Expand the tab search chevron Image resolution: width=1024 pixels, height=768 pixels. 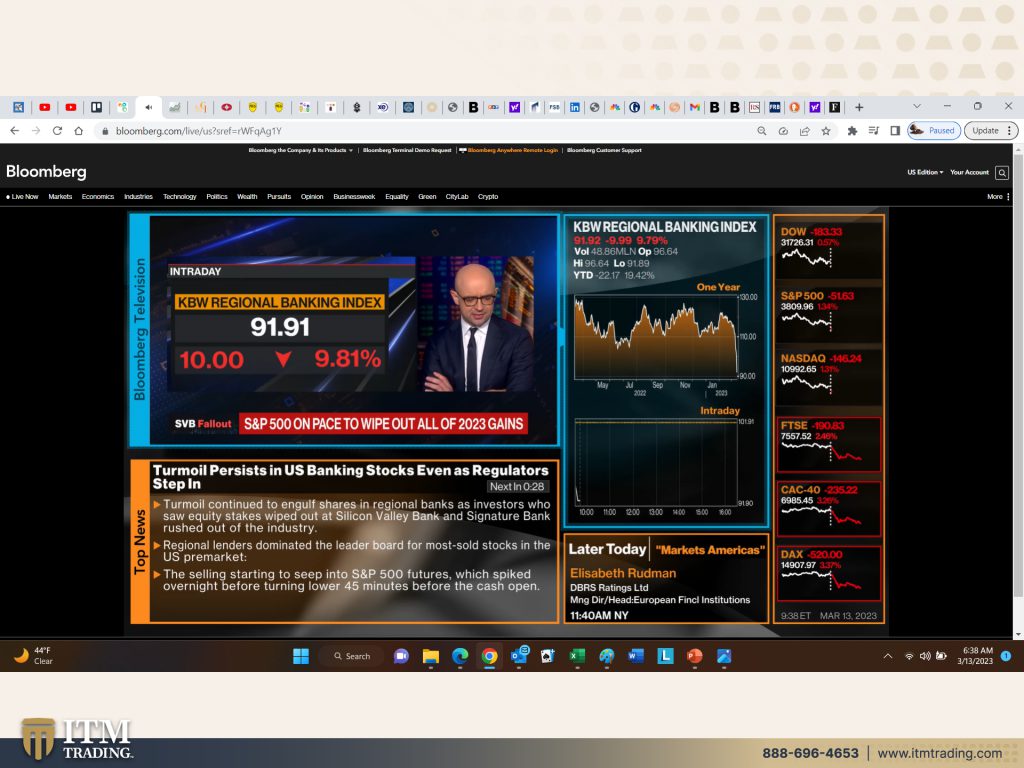[917, 106]
